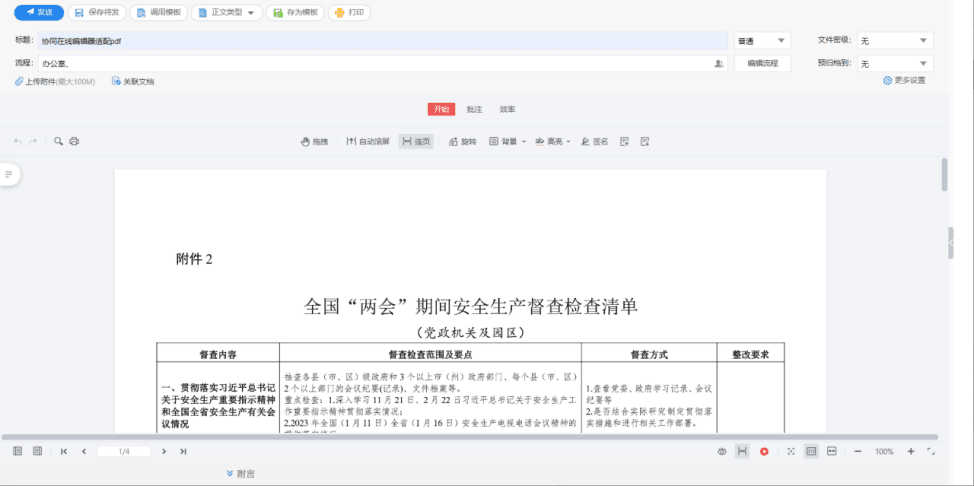Click the 旋转 rotate tool

click(463, 142)
